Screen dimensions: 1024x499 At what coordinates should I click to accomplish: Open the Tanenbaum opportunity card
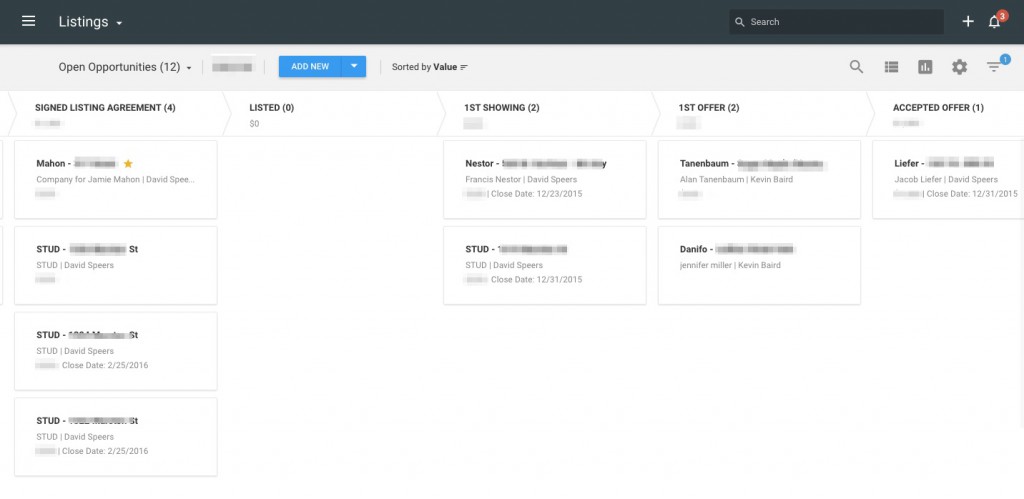click(x=759, y=180)
